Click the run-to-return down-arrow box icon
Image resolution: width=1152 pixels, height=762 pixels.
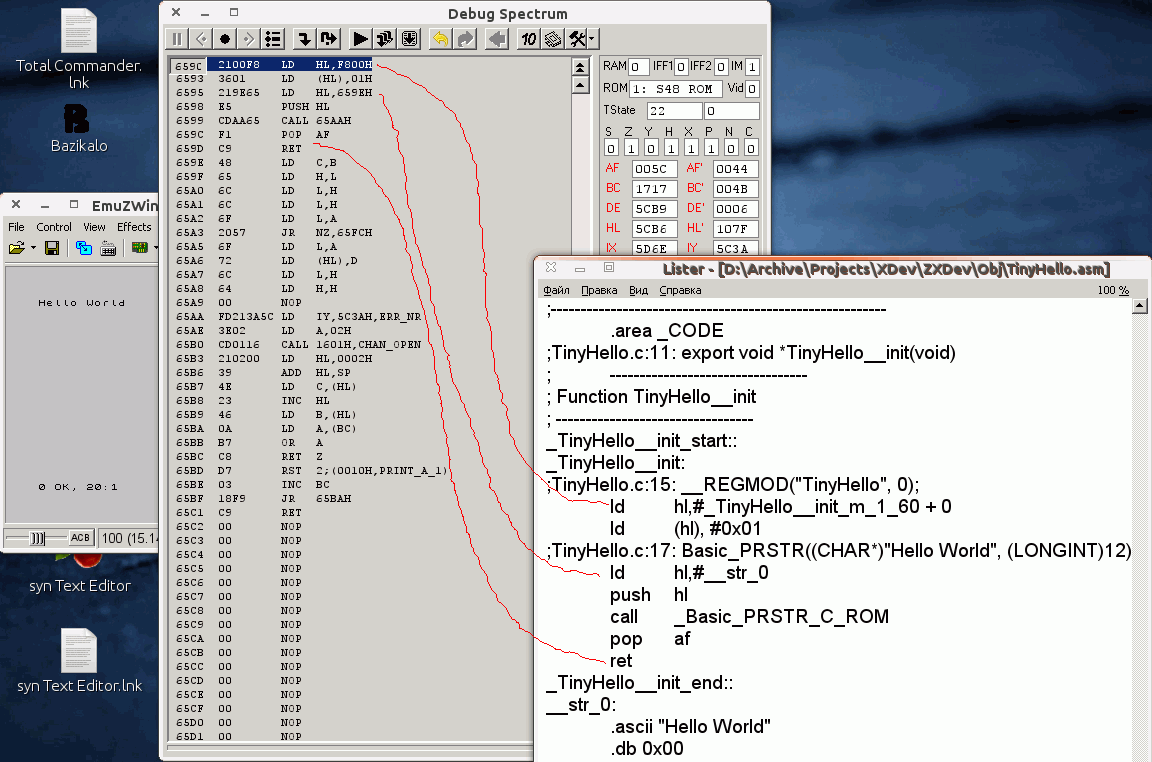(410, 39)
